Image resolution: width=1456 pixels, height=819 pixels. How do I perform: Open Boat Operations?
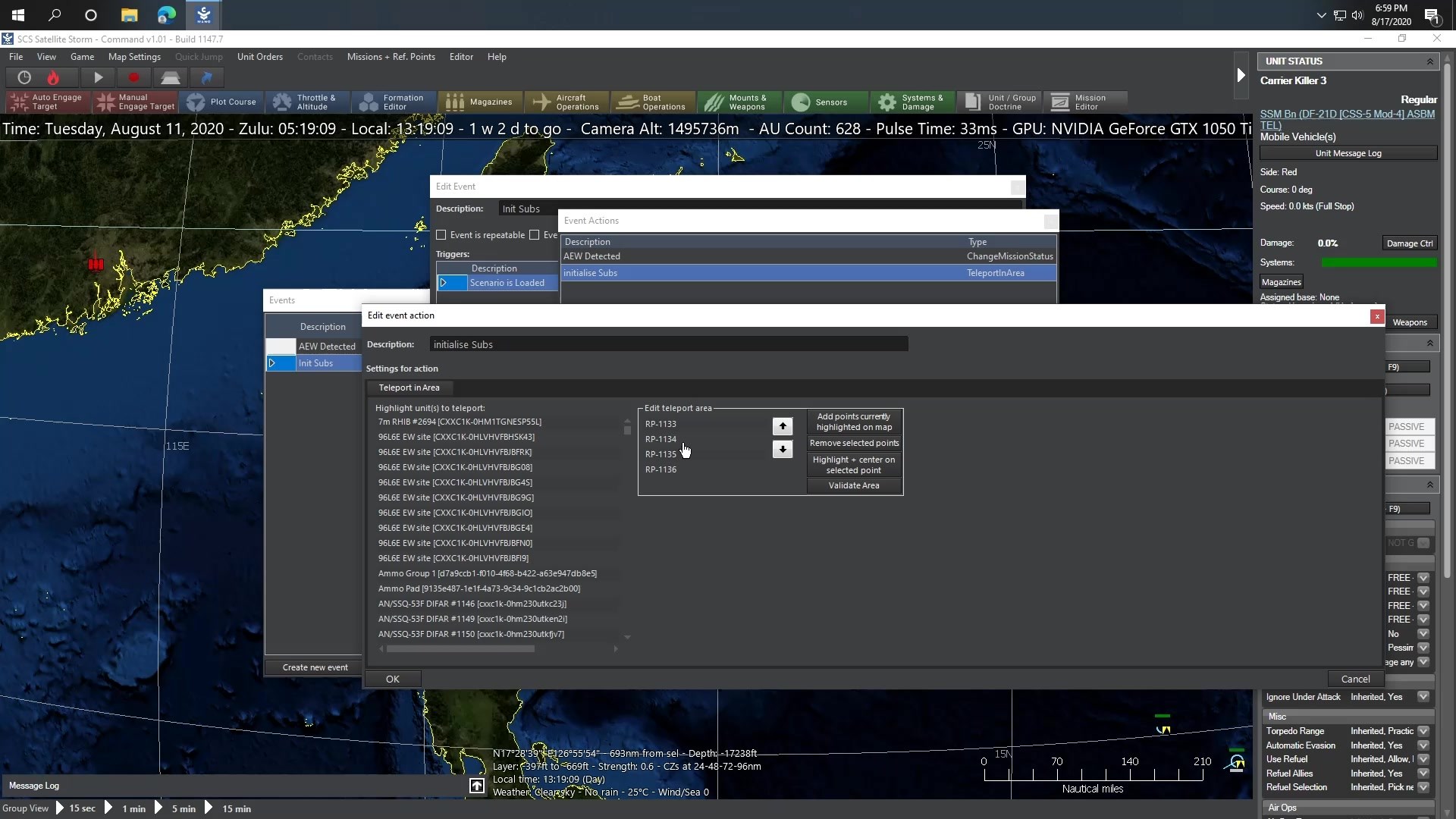point(654,102)
